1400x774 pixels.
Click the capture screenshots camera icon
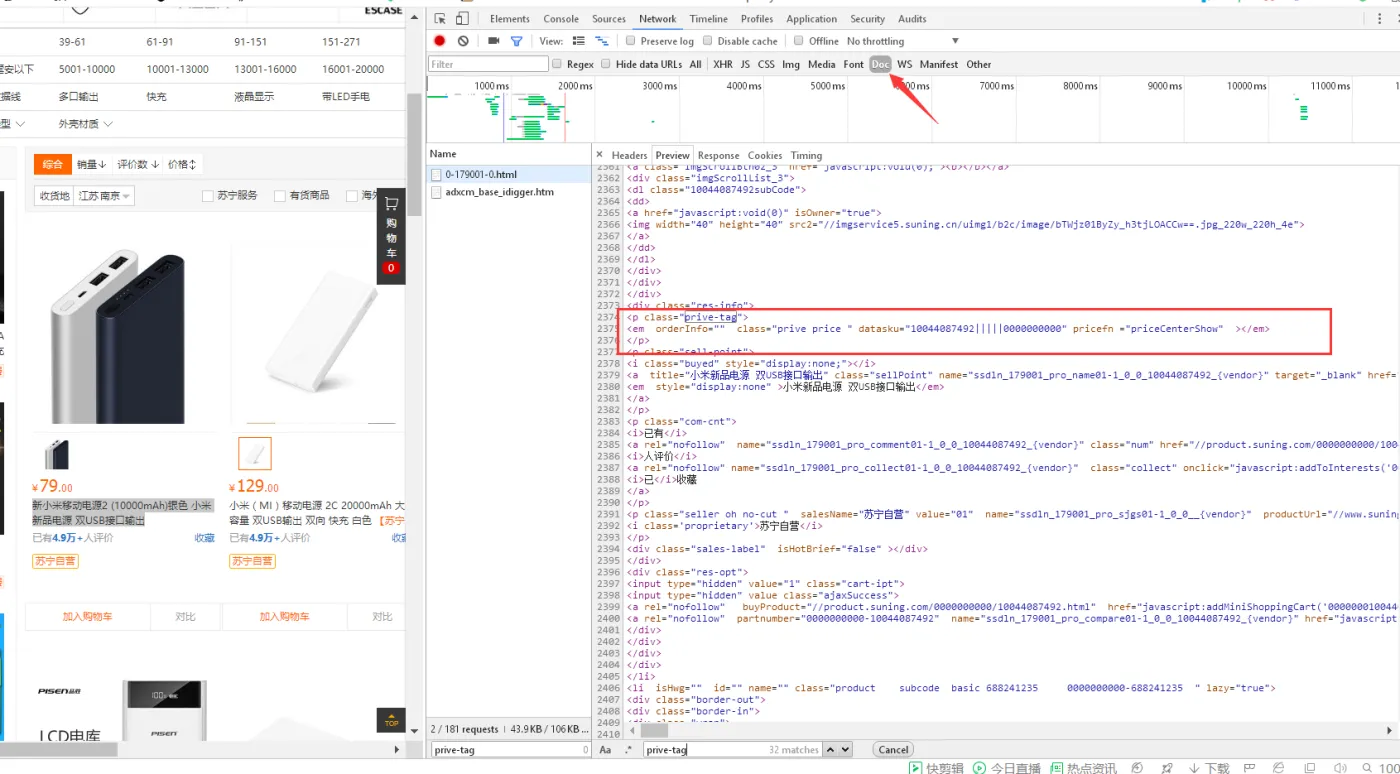494,41
